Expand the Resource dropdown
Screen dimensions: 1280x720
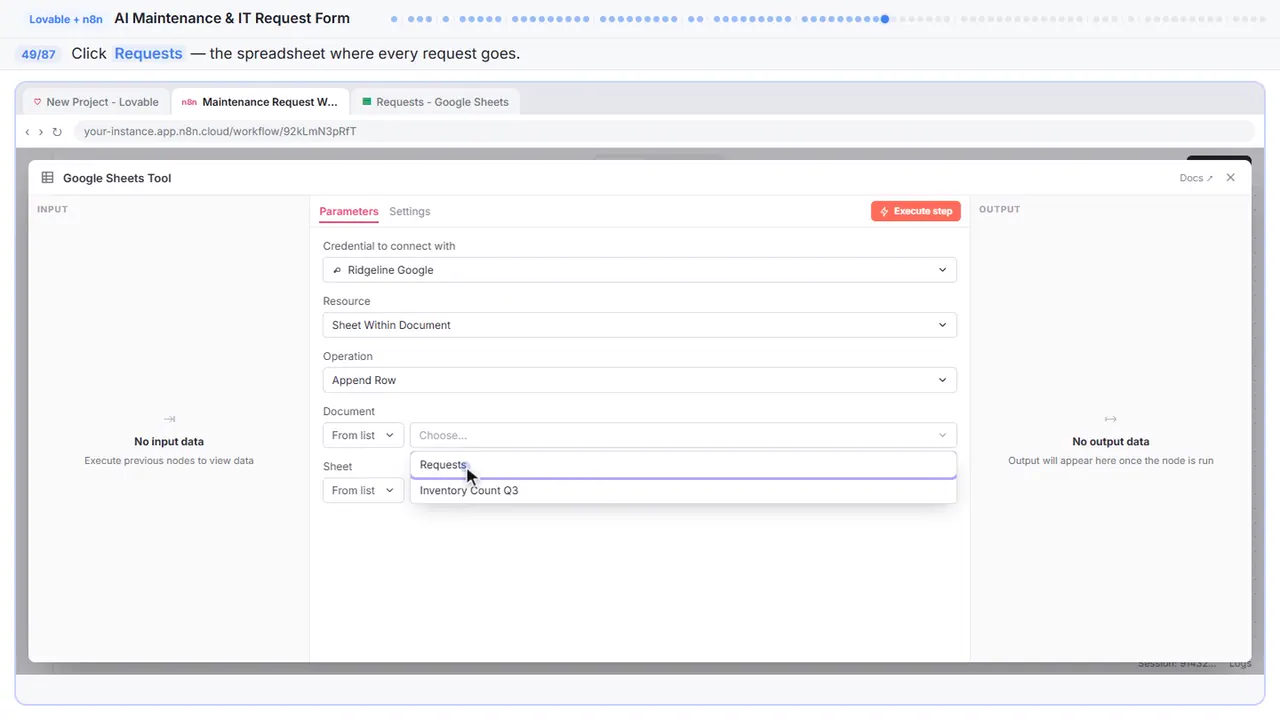tap(640, 325)
